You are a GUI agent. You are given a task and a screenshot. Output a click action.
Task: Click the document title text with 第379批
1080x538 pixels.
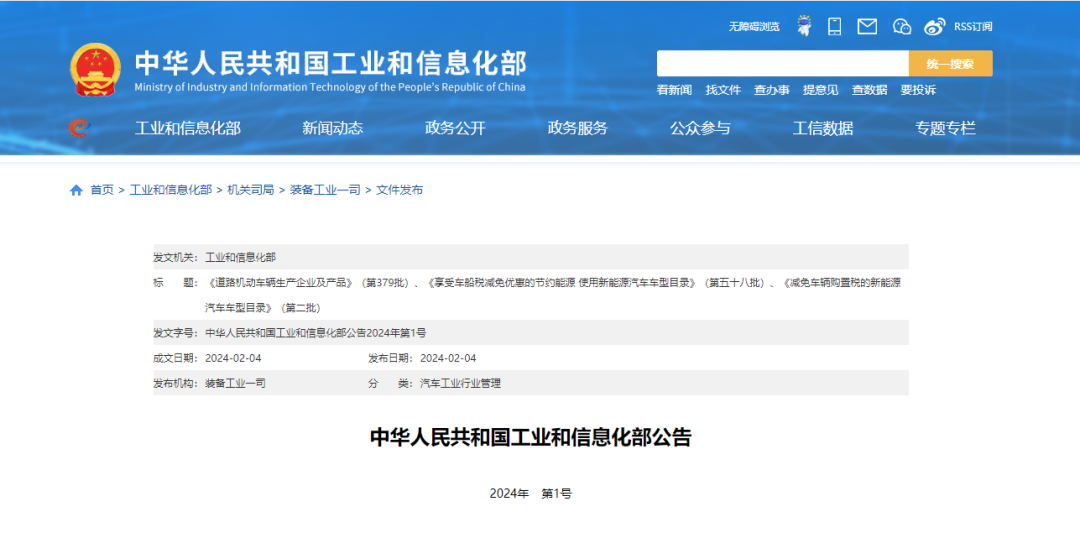pos(553,295)
